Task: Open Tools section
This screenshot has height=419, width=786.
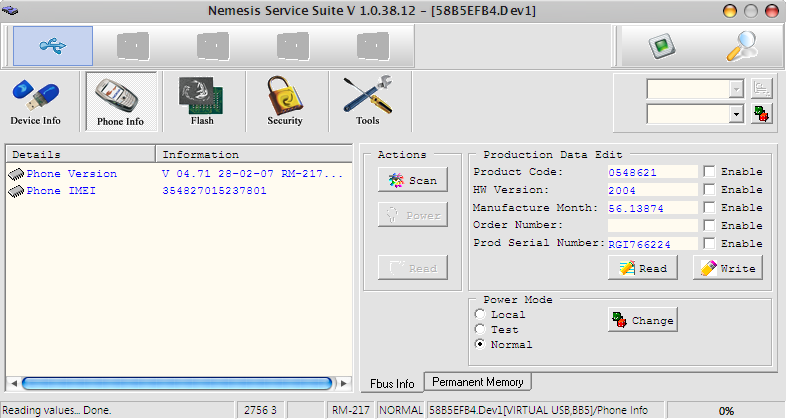Action: [x=368, y=101]
